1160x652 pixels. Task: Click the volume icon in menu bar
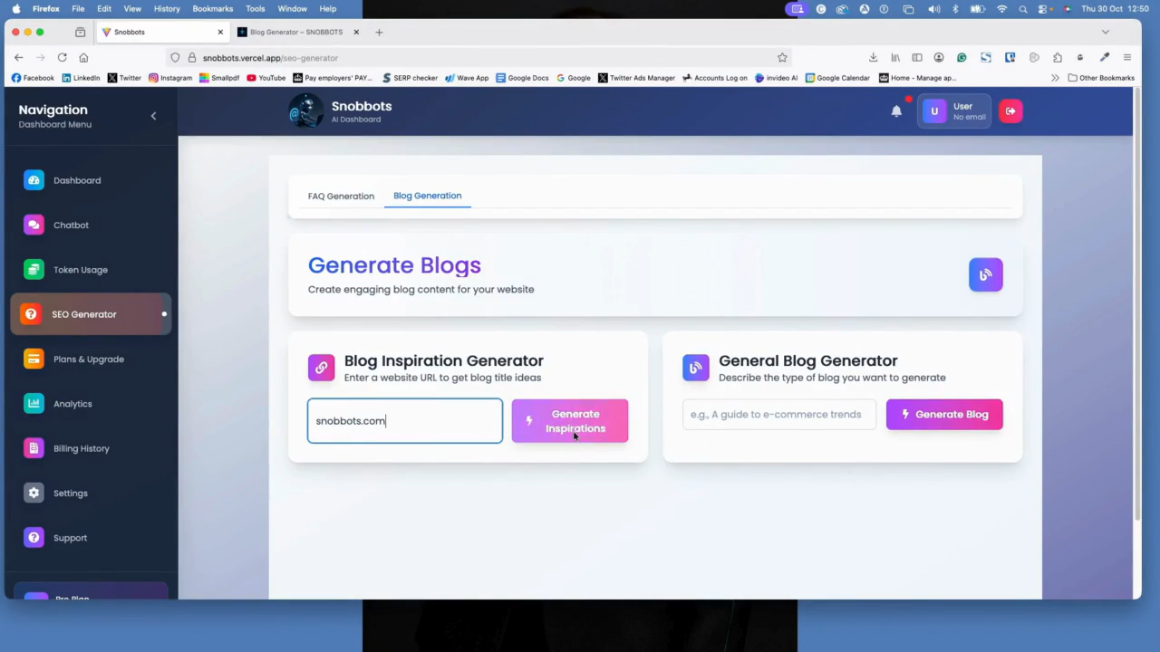pyautogui.click(x=934, y=9)
